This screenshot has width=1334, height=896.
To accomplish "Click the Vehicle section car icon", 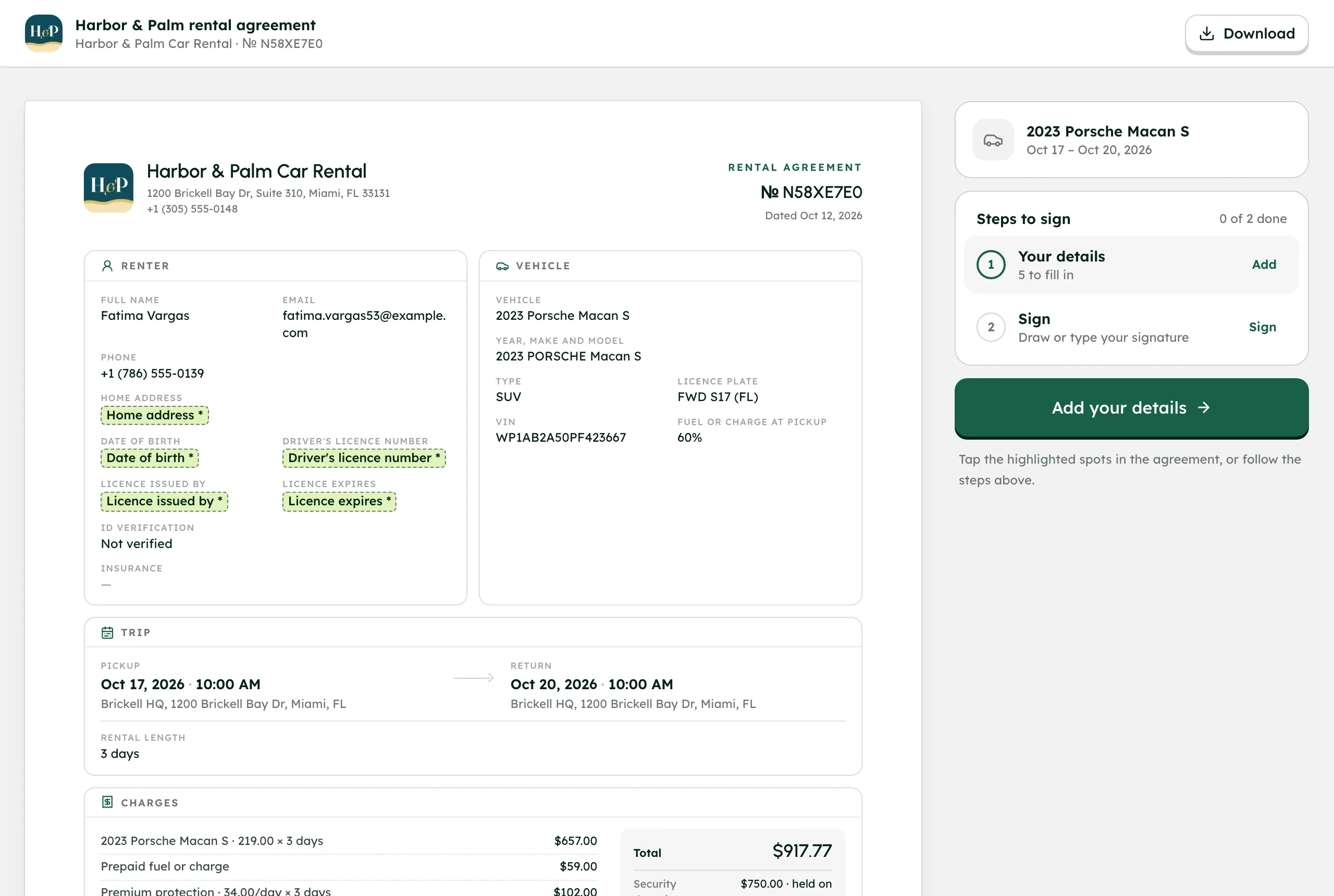I will click(x=502, y=266).
